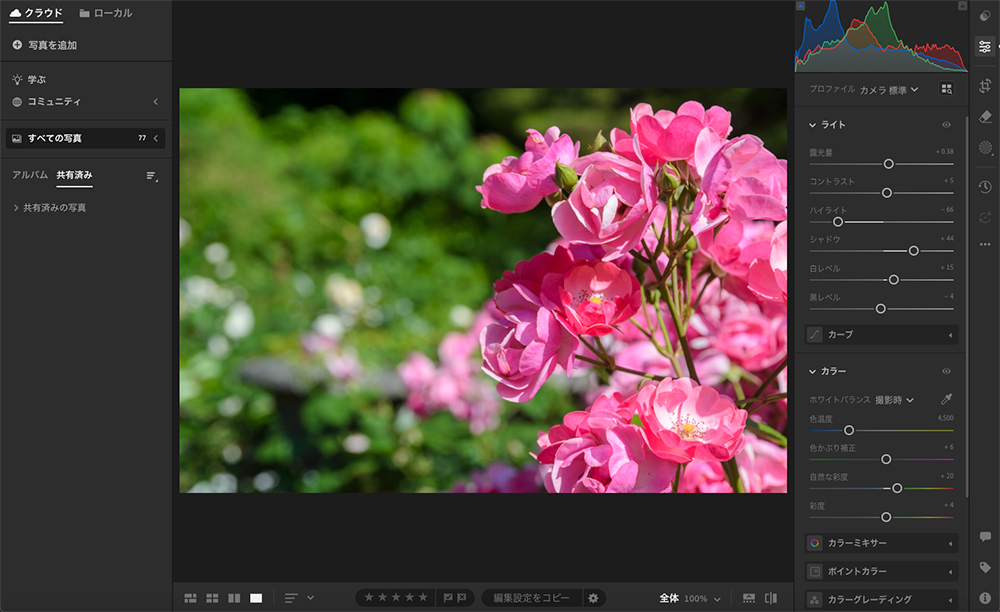Browse profiles with the grid search icon
Screen dimensions: 1000x612
[946, 89]
